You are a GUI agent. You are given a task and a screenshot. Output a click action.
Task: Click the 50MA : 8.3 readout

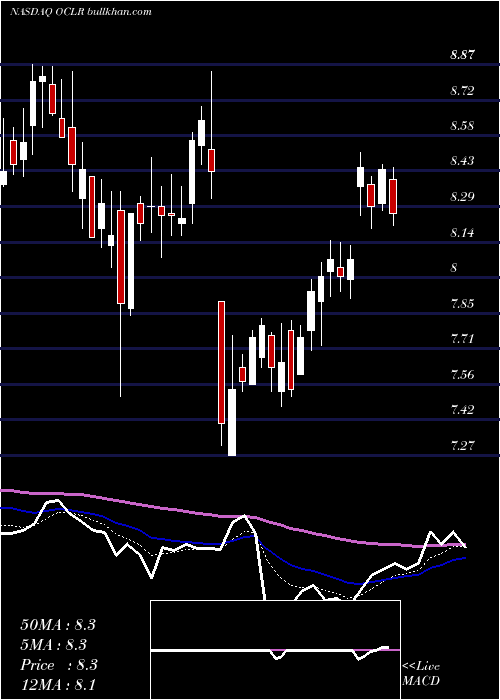click(58, 625)
